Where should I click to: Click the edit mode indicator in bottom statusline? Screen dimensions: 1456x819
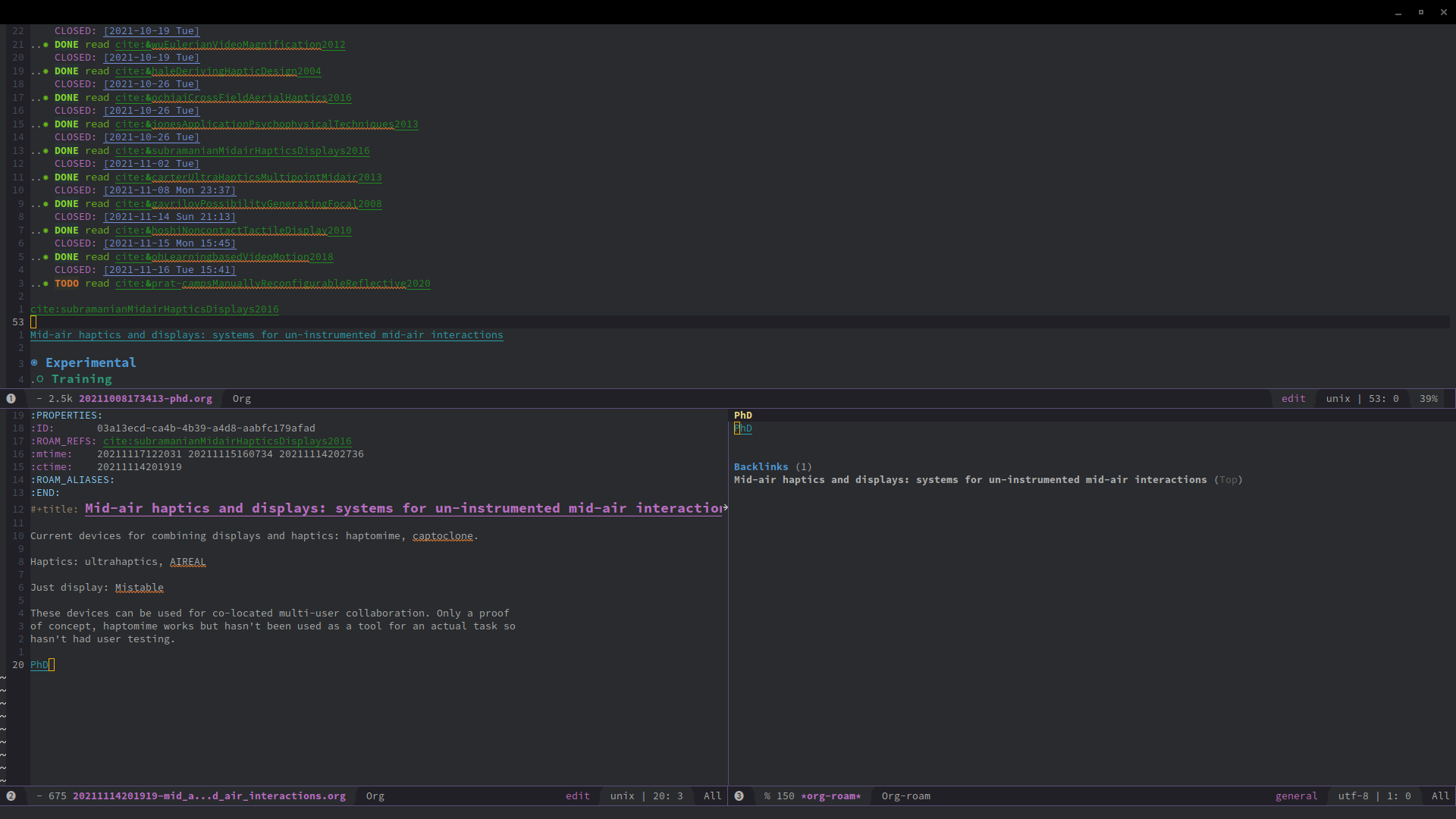(577, 796)
